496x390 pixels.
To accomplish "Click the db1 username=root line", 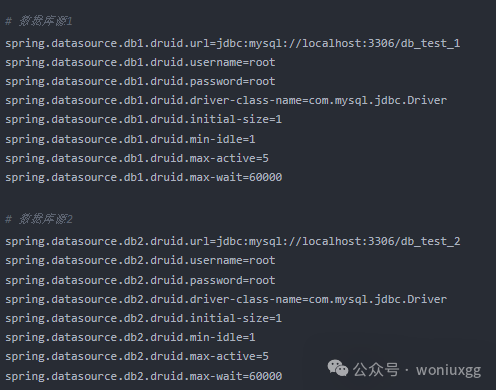I will click(x=140, y=63).
